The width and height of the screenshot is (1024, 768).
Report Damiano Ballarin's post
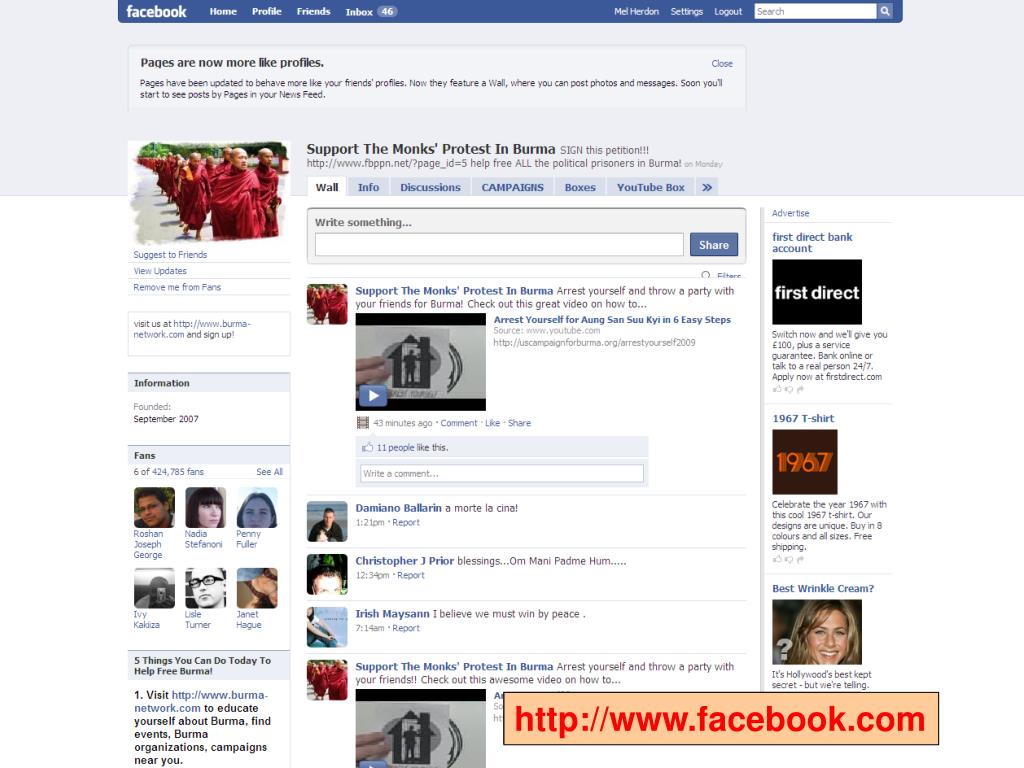click(406, 522)
